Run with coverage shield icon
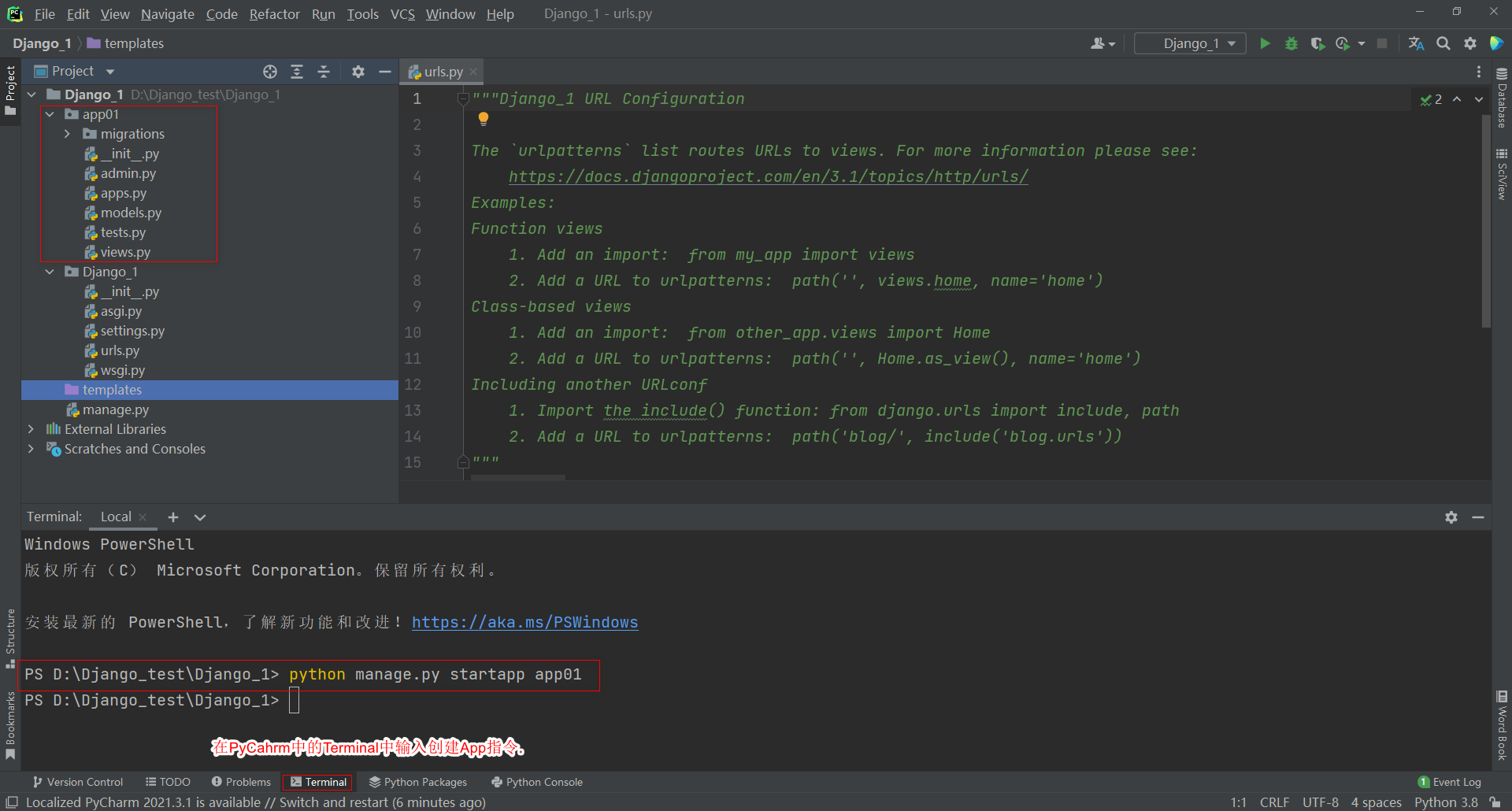The width and height of the screenshot is (1512, 811). point(1317,43)
